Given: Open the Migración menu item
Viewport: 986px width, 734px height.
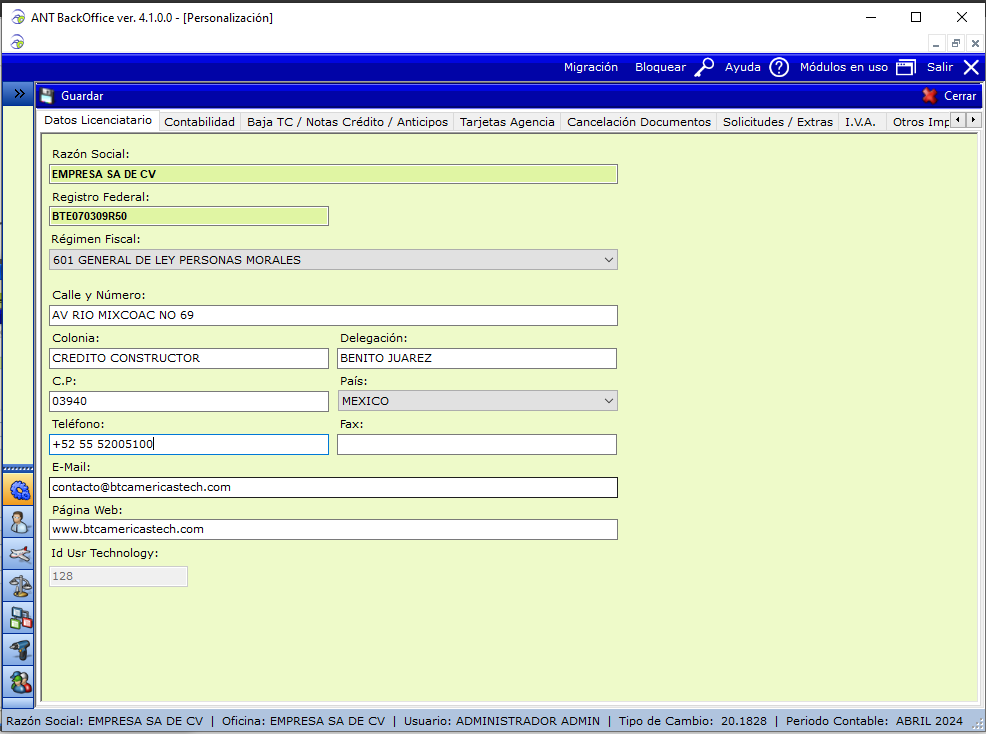Looking at the screenshot, I should point(591,67).
